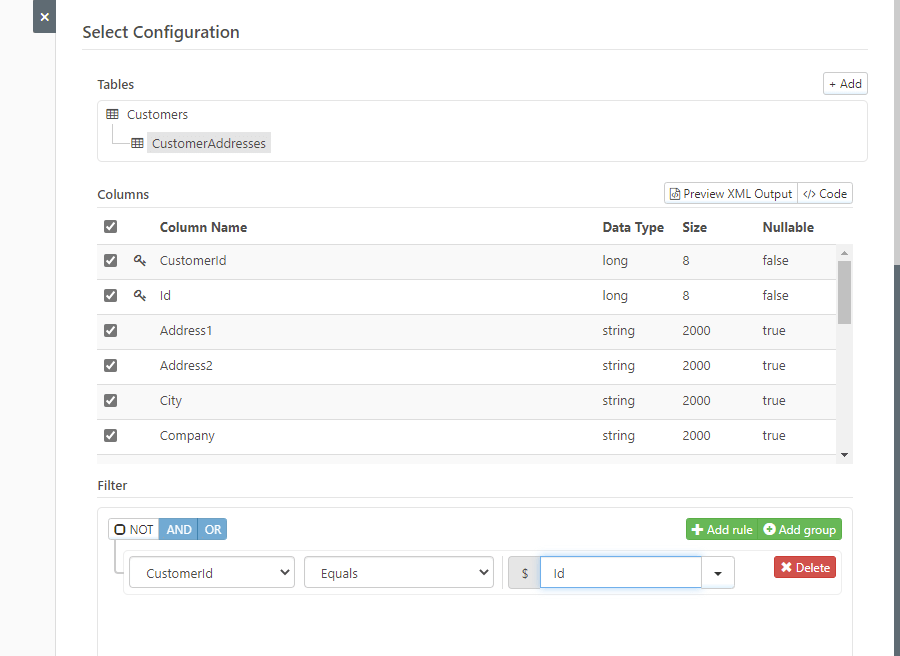
Task: Click the CustomerAddresses table icon
Action: pos(137,143)
